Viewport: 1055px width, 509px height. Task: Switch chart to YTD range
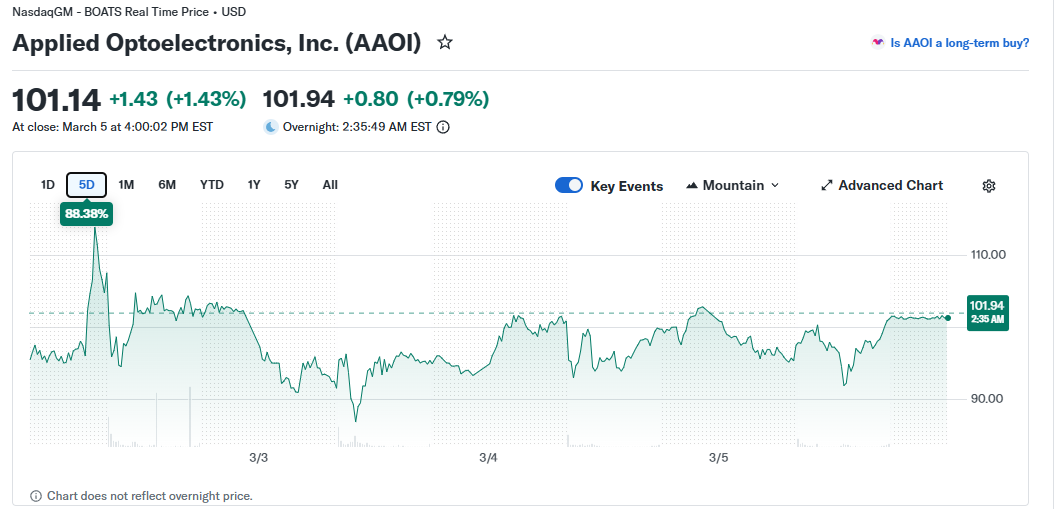212,185
